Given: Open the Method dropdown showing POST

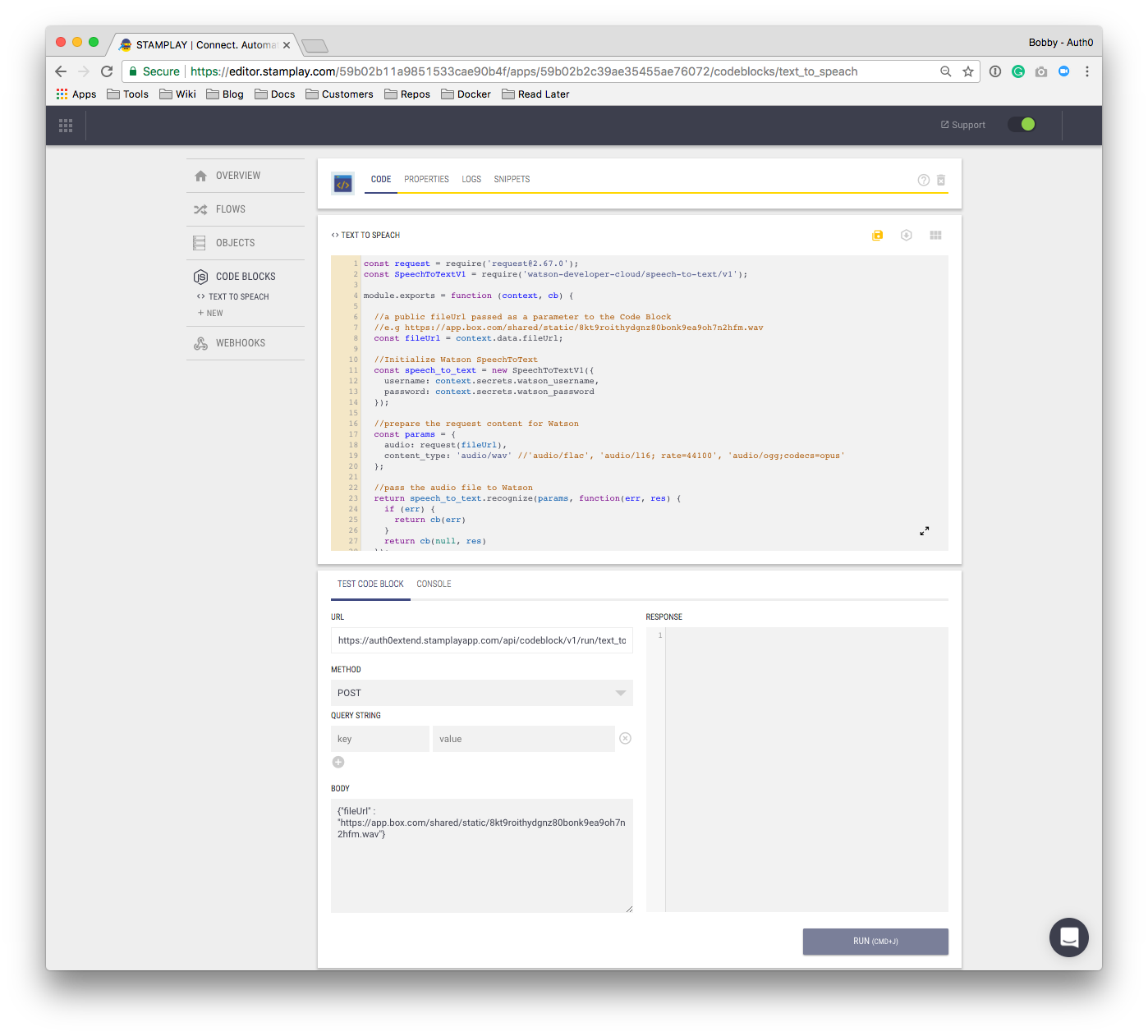Looking at the screenshot, I should [482, 693].
